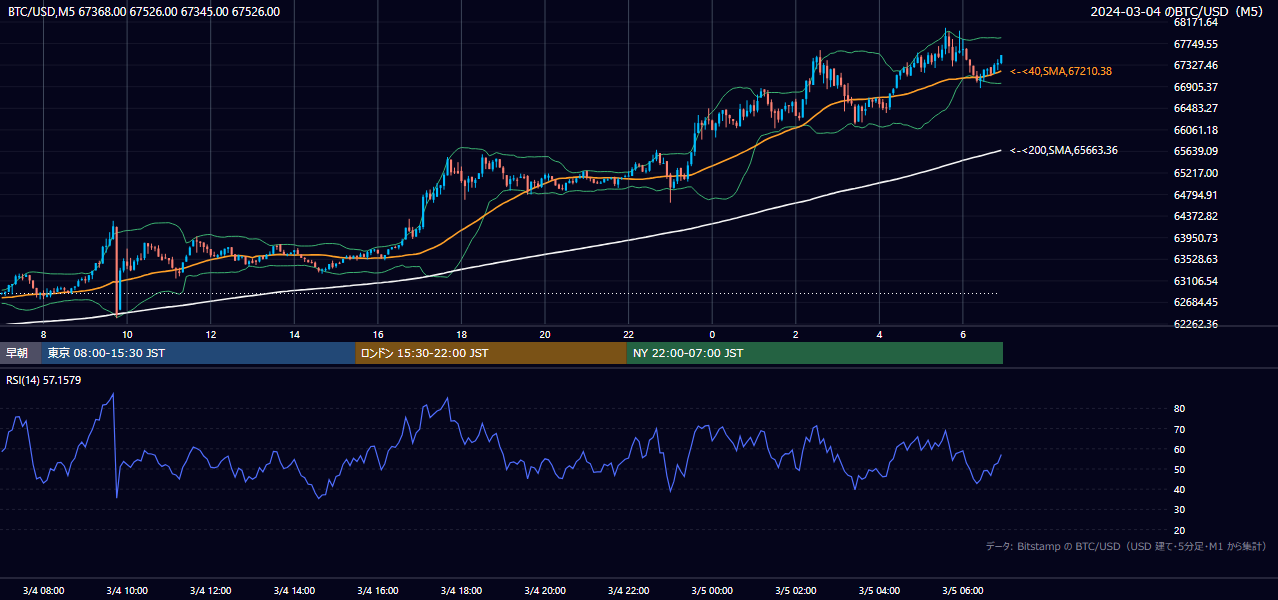Click the BTC/USD,M5 OHLC header text
Viewport: 1278px width, 600px height.
click(x=144, y=12)
